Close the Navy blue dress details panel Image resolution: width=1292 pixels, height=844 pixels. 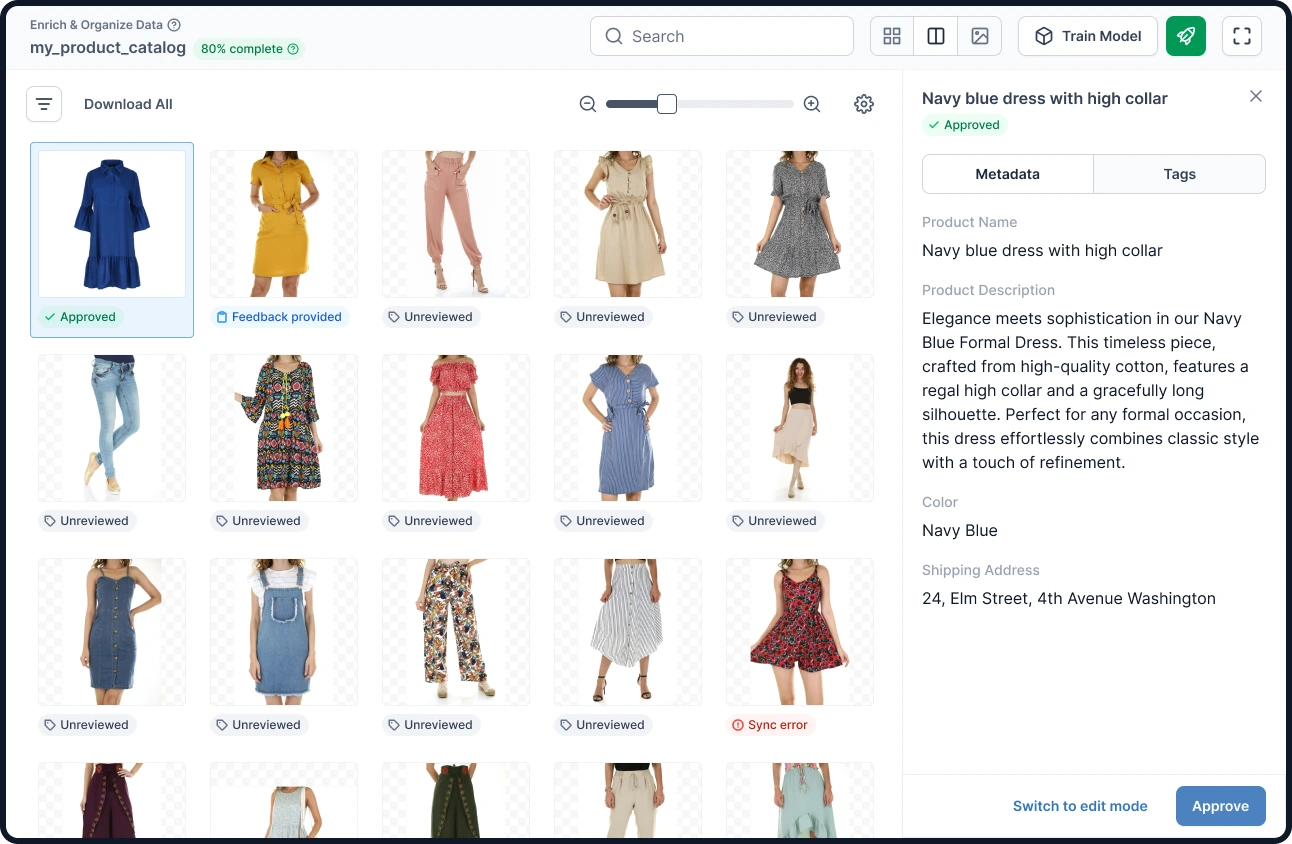click(1256, 96)
